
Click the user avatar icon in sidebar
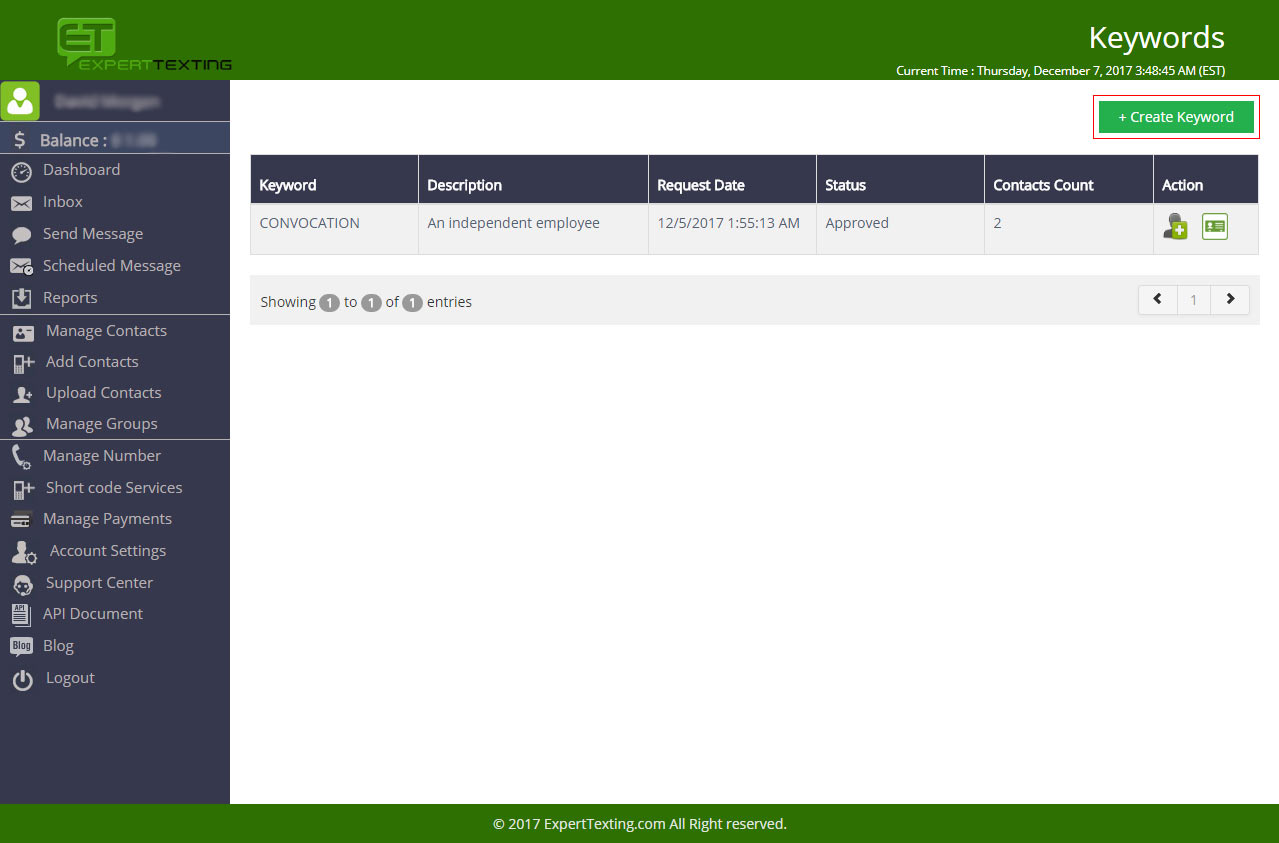click(20, 101)
